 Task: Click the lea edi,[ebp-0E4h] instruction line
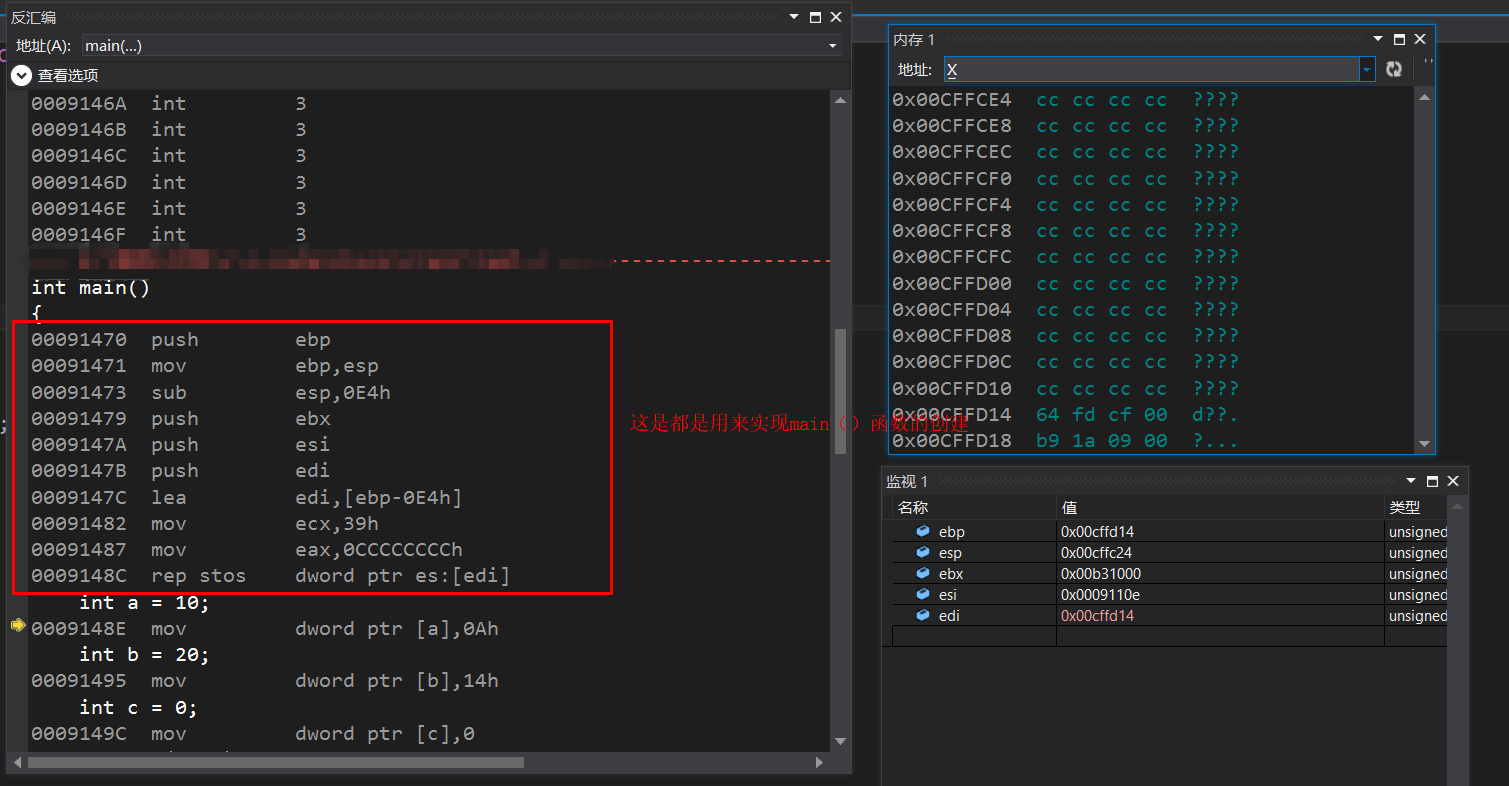[x=247, y=497]
